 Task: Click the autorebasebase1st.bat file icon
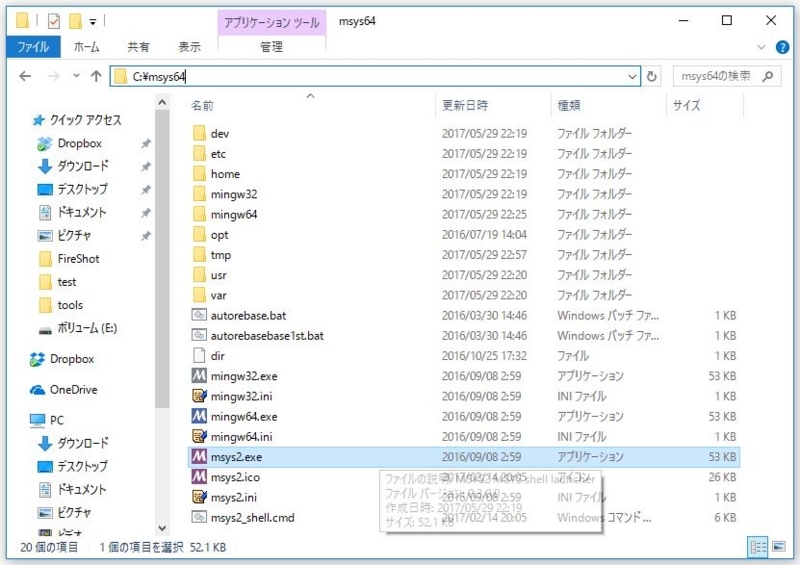click(x=199, y=335)
